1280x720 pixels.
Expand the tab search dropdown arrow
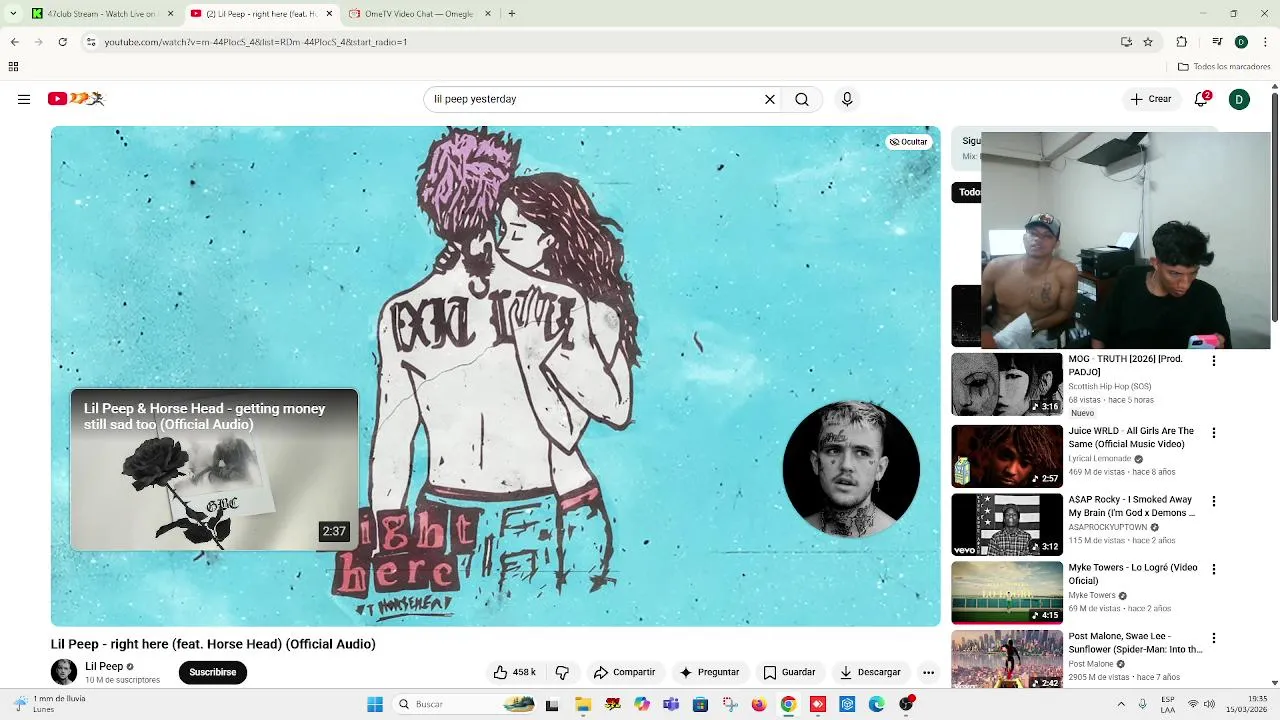tap(13, 14)
